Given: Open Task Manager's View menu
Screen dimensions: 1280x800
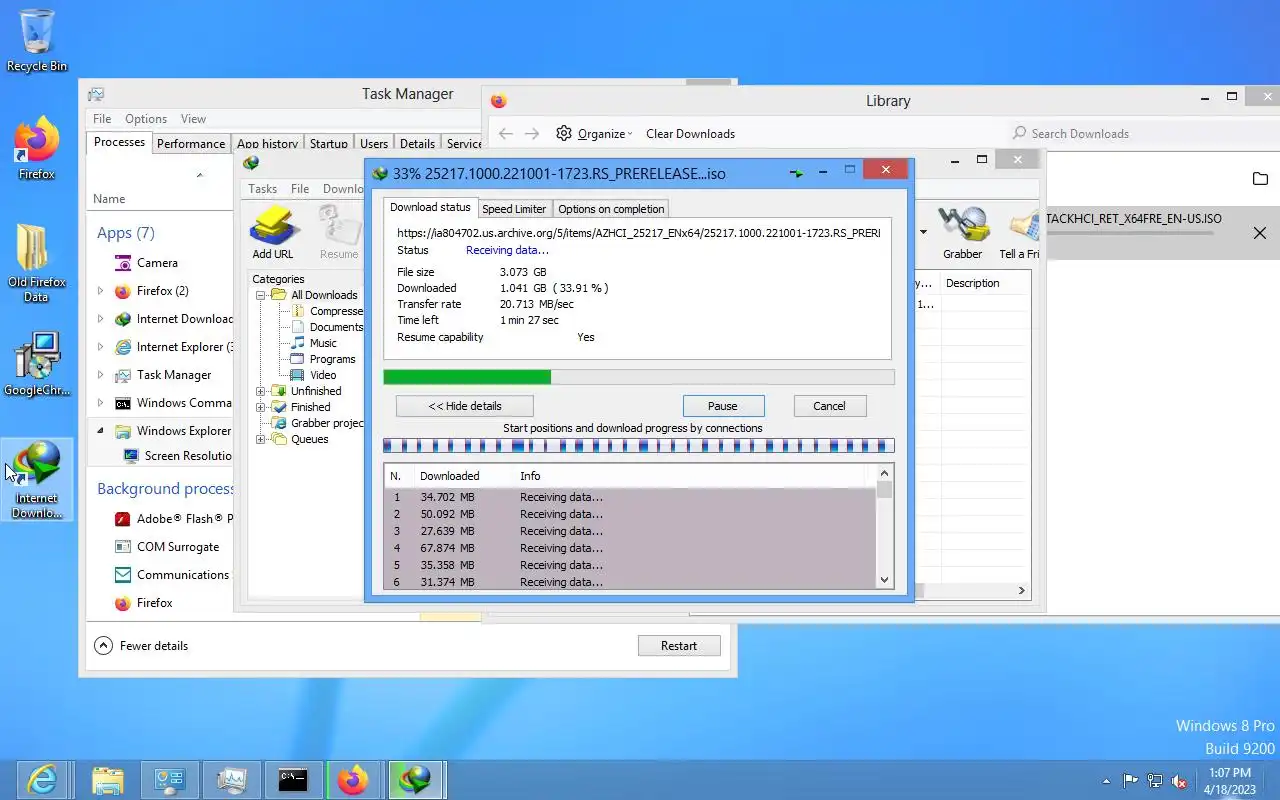Looking at the screenshot, I should 193,118.
